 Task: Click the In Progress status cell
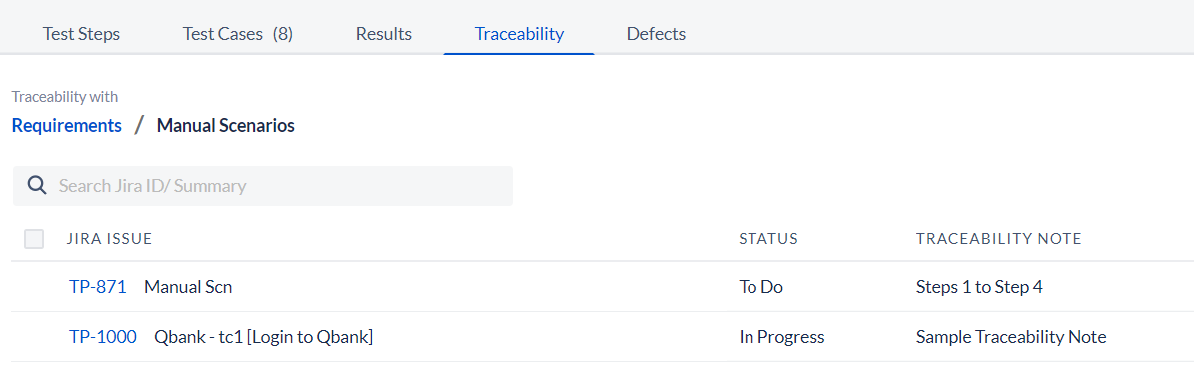tap(782, 336)
